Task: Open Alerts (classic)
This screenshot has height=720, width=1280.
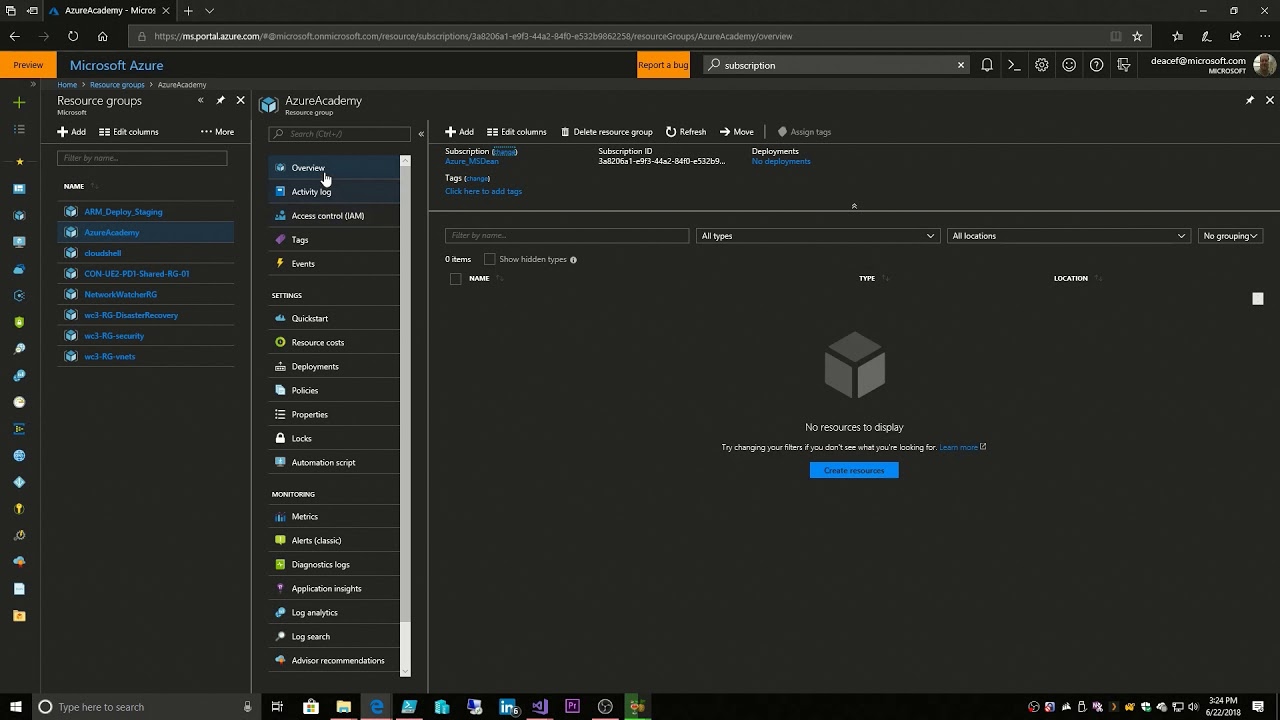Action: [335, 540]
